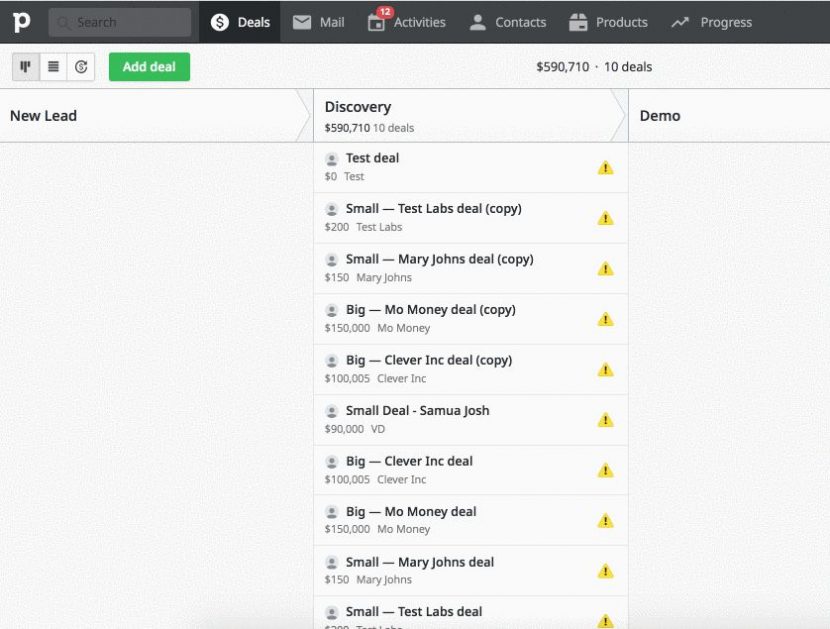Click the Discovery stage header

(357, 107)
